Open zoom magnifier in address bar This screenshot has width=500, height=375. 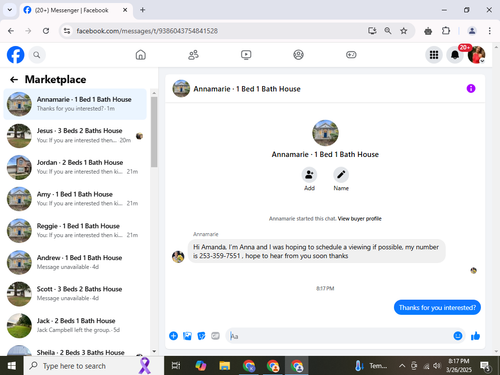tap(388, 31)
